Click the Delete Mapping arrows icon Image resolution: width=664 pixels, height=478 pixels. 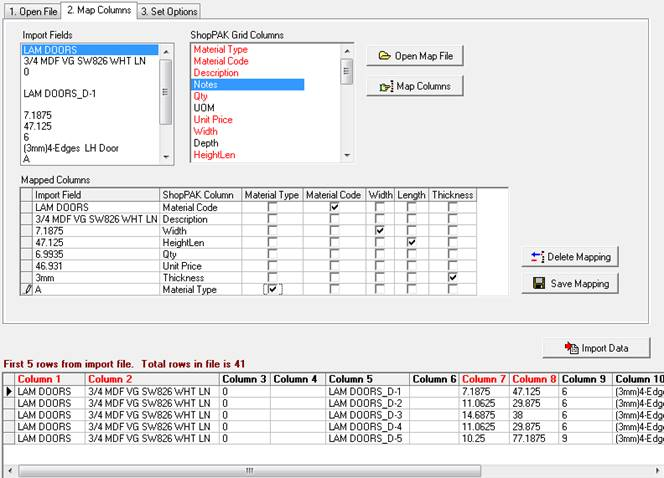click(538, 257)
